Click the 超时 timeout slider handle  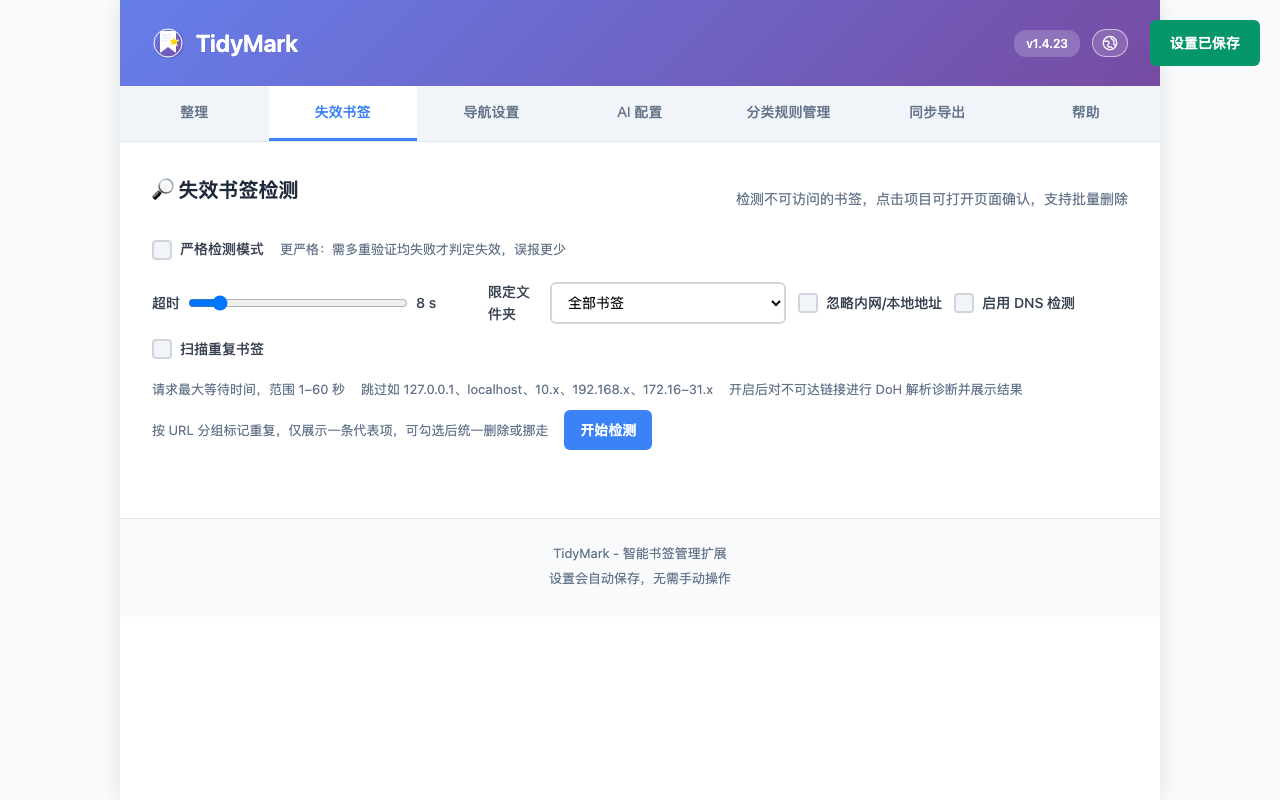(220, 303)
